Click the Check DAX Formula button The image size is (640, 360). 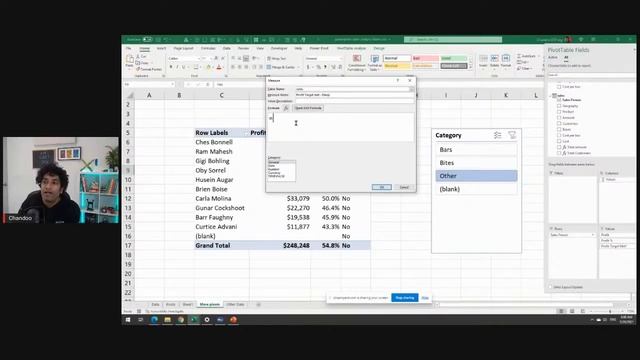pos(309,108)
